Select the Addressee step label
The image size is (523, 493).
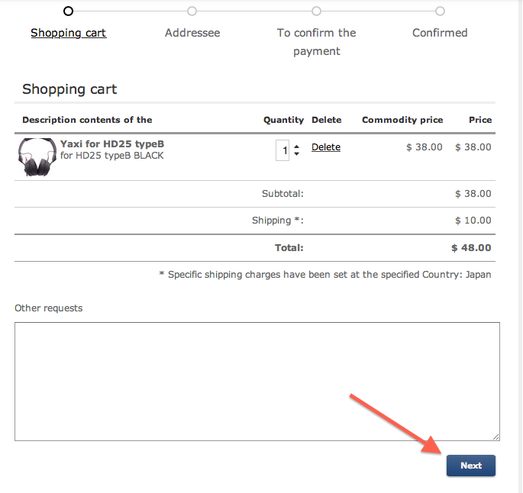pos(192,33)
